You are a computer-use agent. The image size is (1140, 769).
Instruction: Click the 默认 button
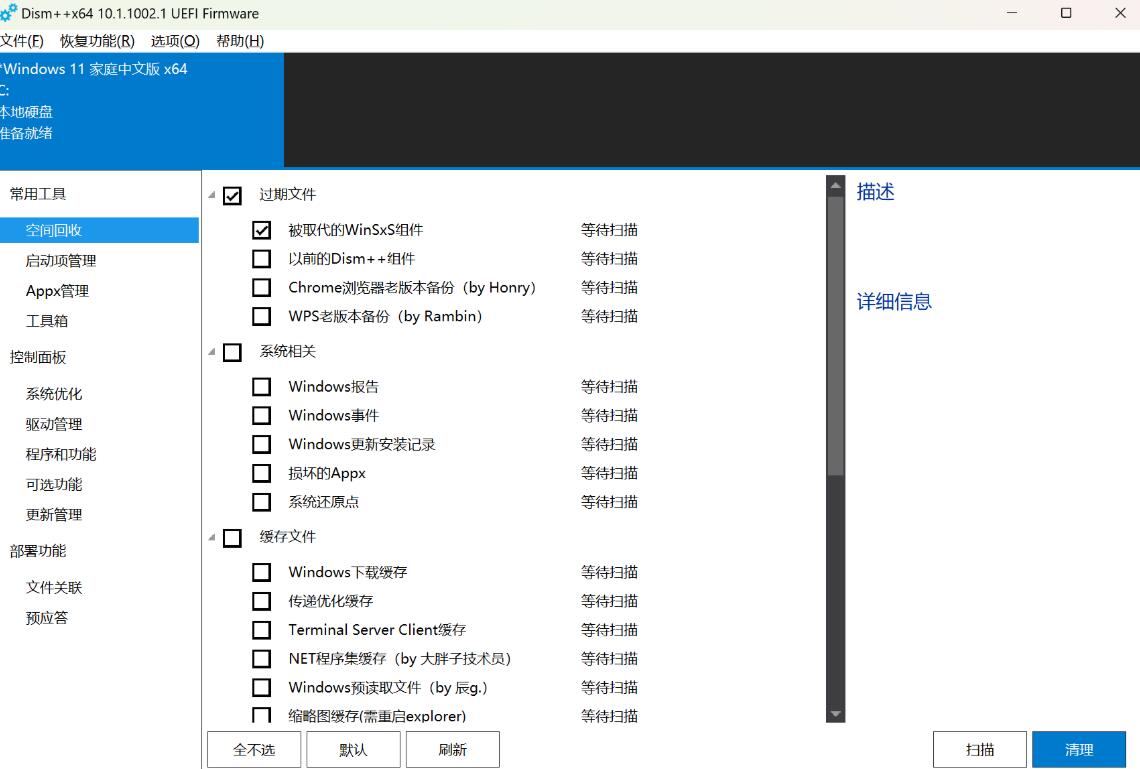coord(353,749)
